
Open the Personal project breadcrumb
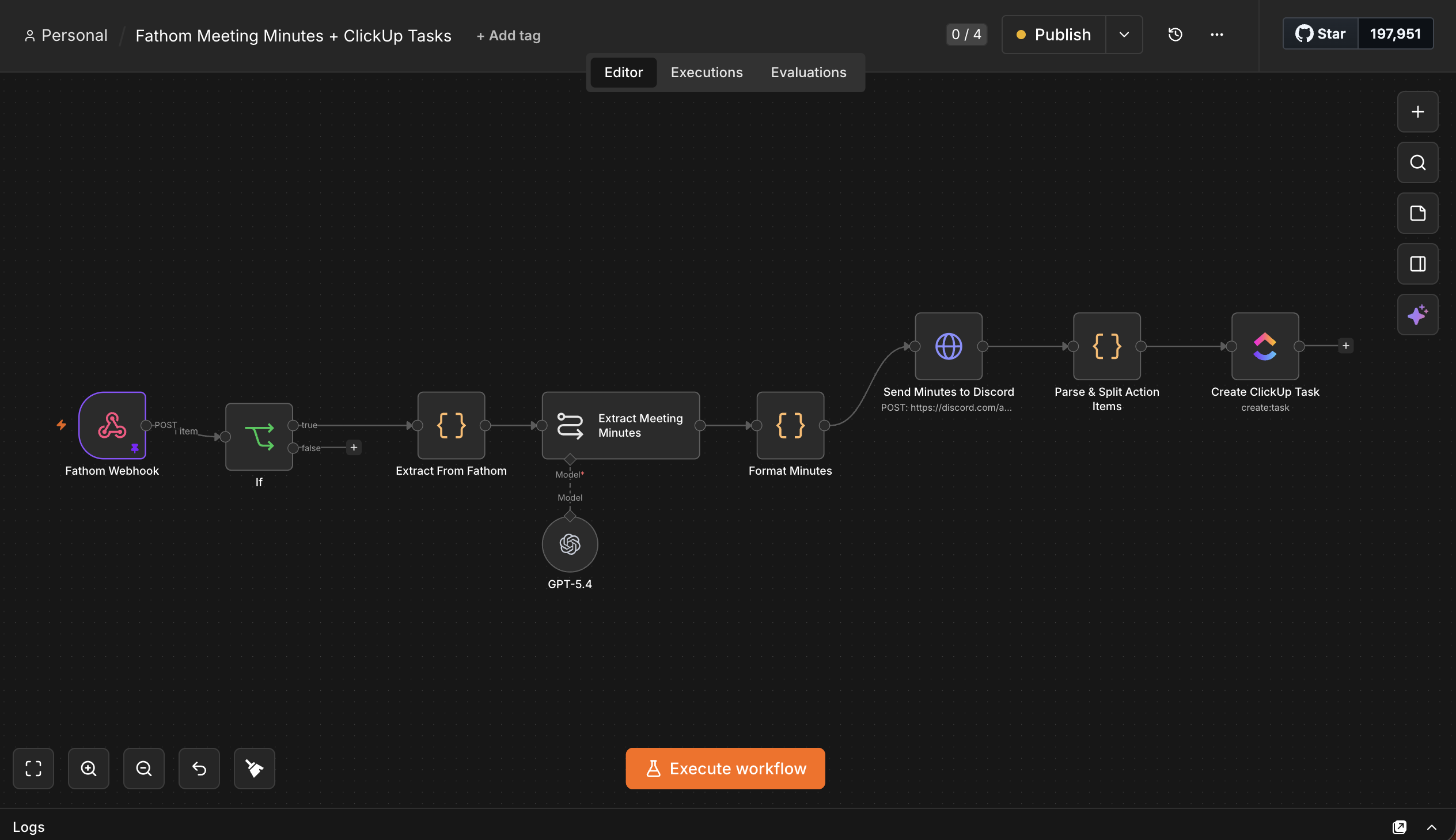(x=66, y=36)
